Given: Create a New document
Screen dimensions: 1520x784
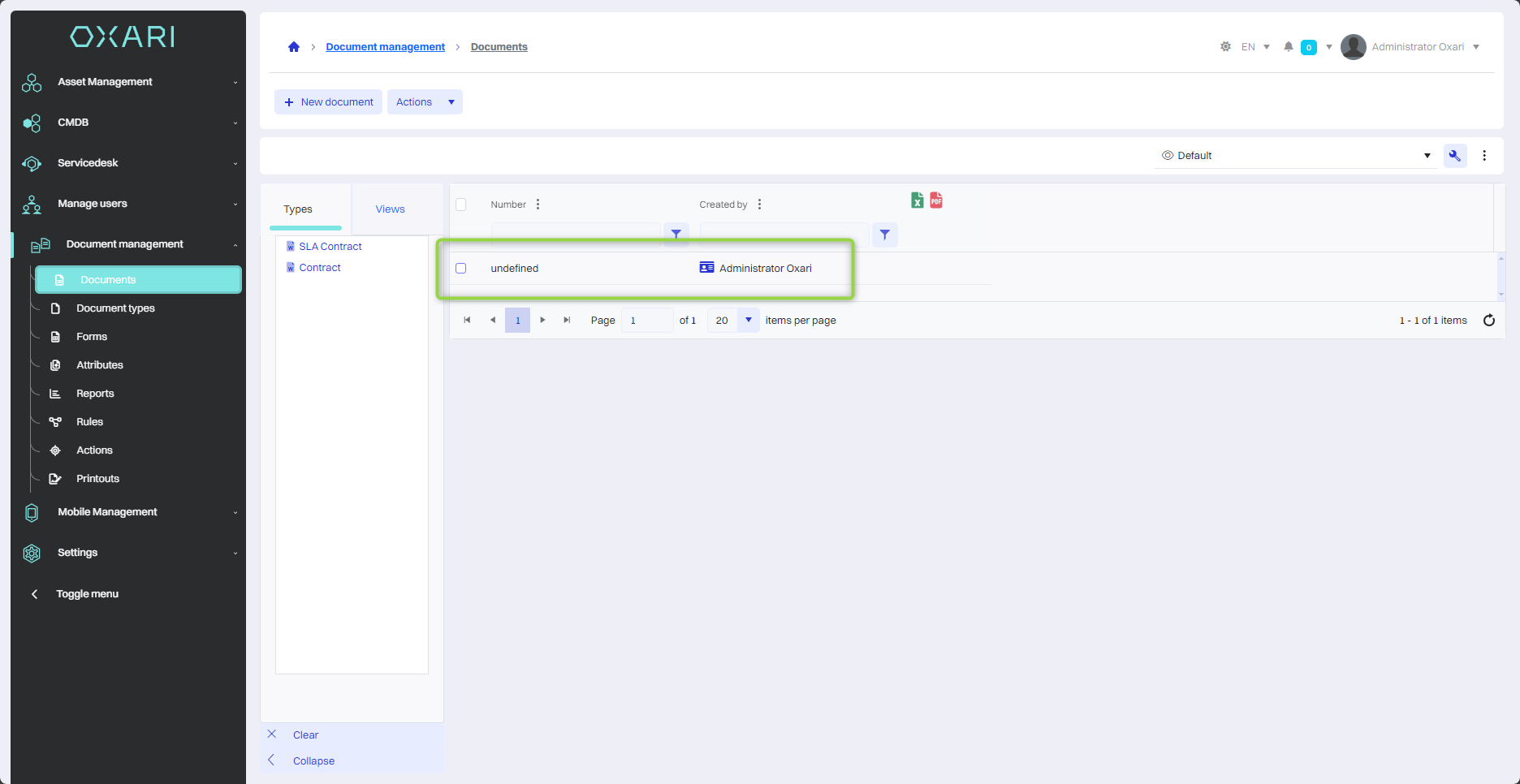Looking at the screenshot, I should tap(329, 102).
